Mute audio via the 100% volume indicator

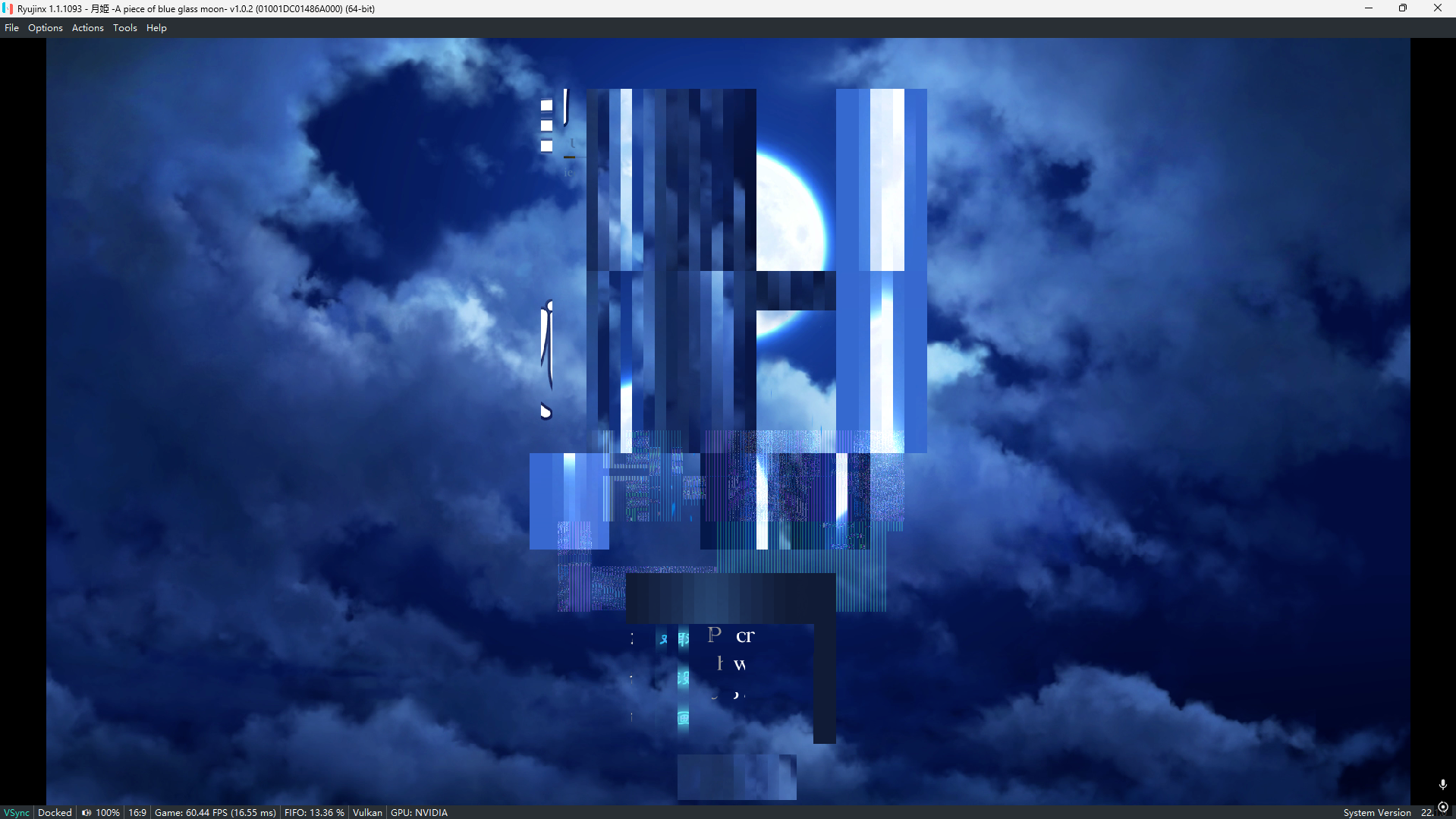(108, 812)
